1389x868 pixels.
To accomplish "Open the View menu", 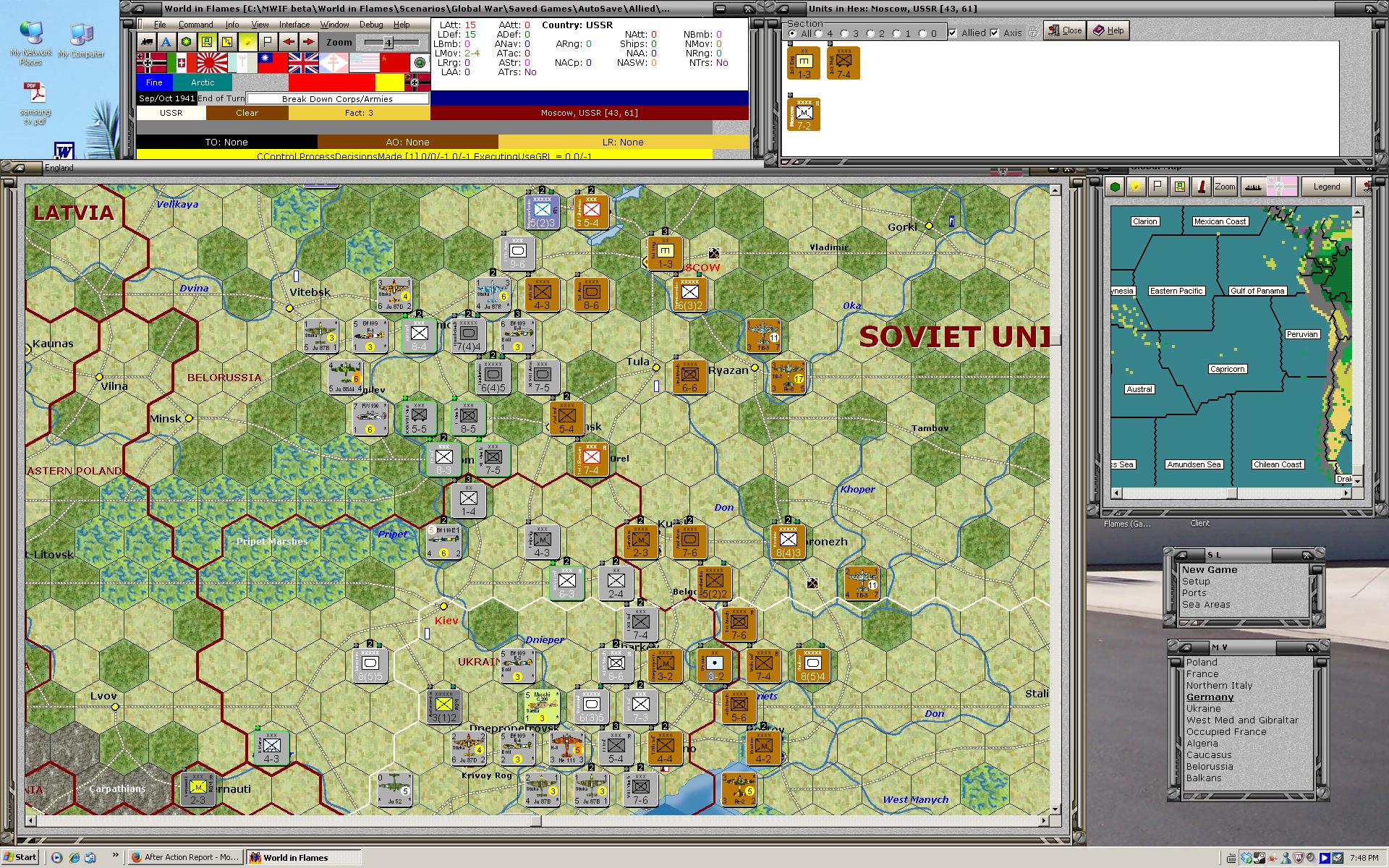I will click(260, 25).
